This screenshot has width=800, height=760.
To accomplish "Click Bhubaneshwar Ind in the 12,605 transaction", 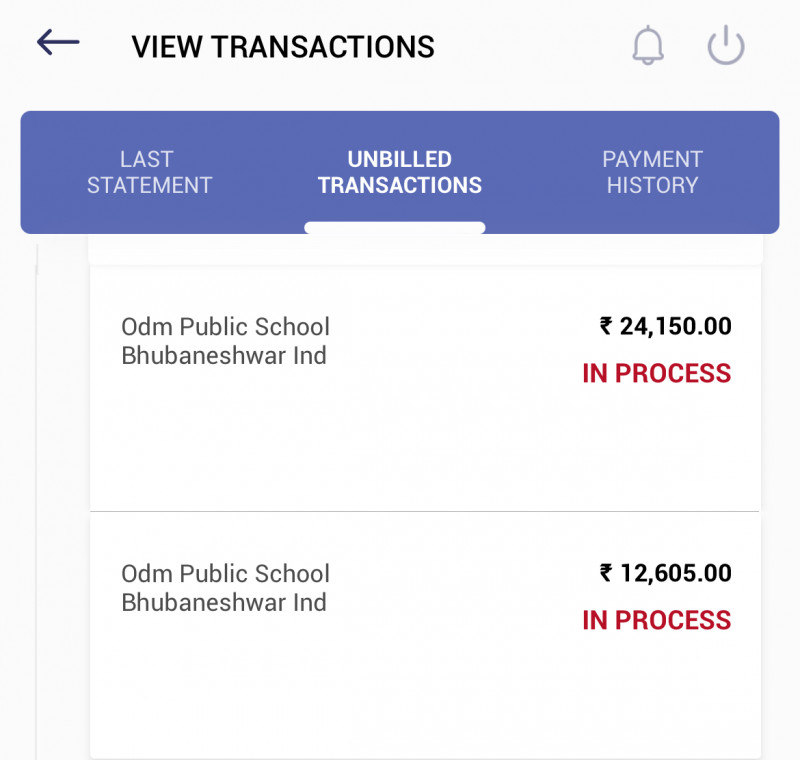I will click(224, 603).
